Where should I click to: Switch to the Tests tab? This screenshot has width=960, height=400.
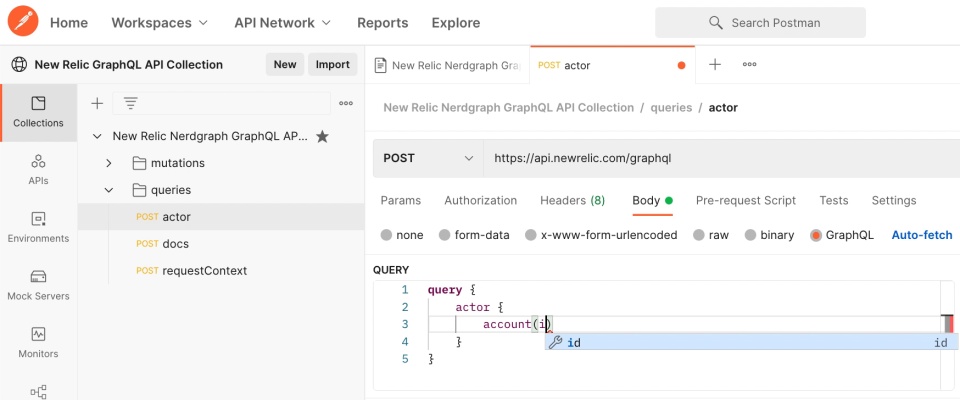(x=834, y=200)
